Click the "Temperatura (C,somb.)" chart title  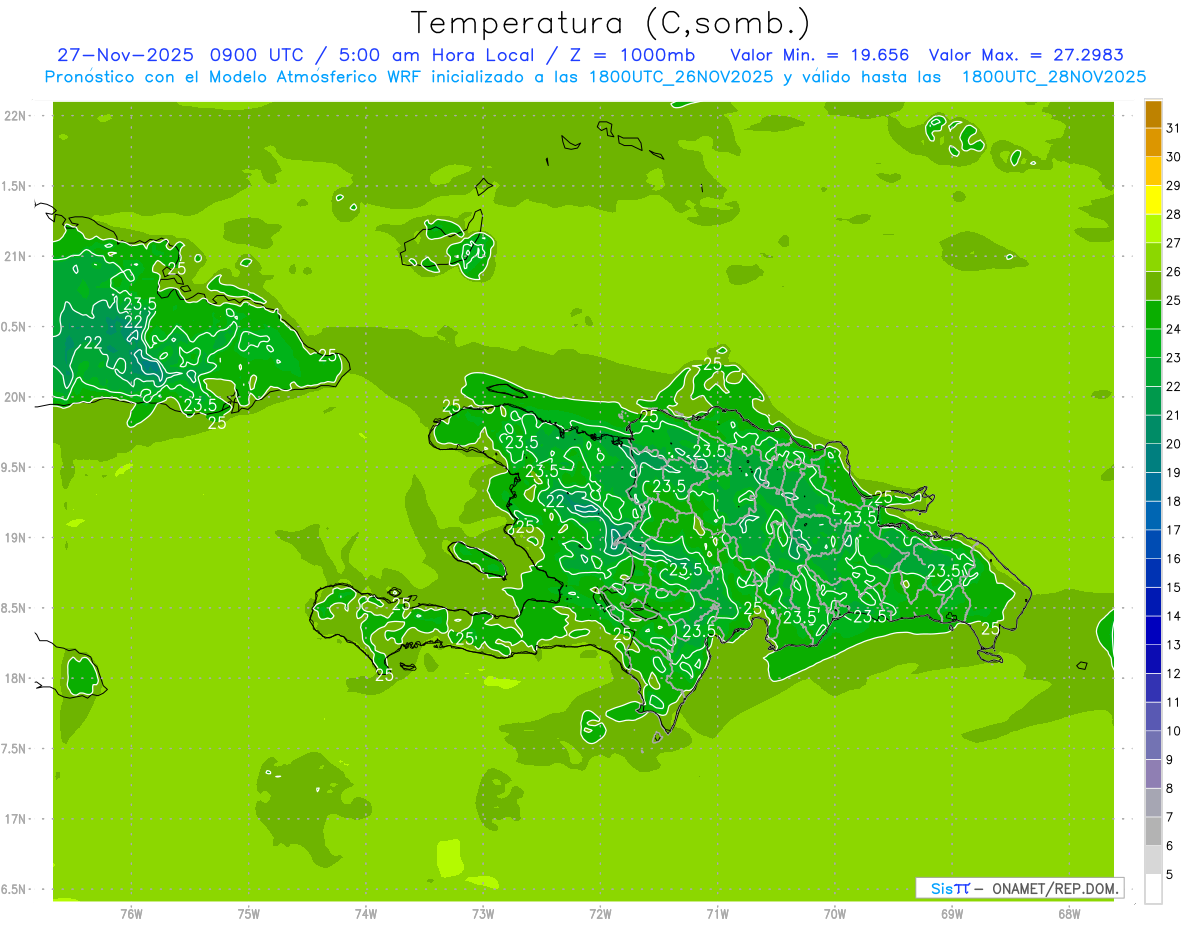coord(610,23)
